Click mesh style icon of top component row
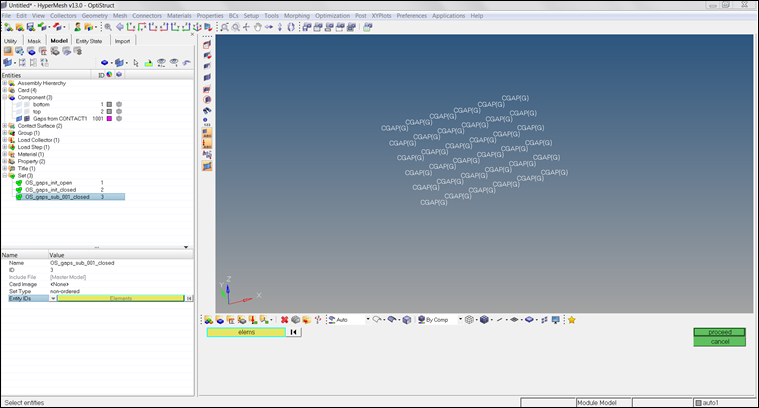 pos(119,112)
